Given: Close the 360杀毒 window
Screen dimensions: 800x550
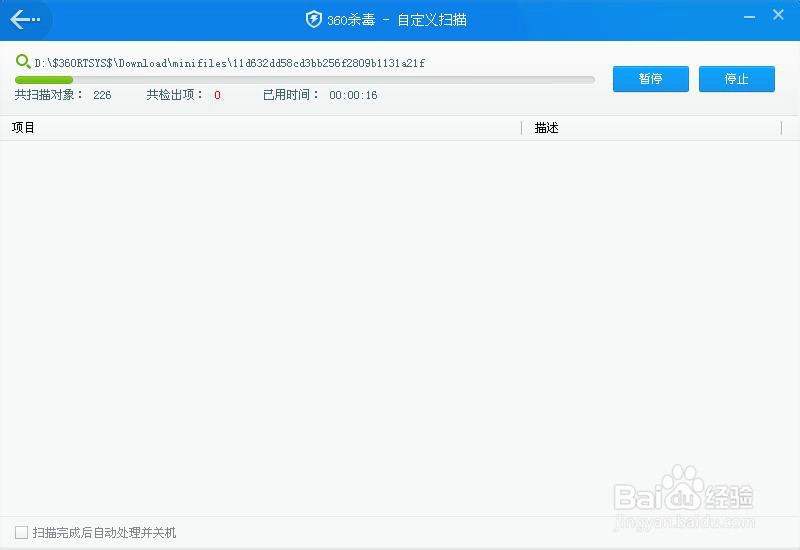Looking at the screenshot, I should point(778,15).
